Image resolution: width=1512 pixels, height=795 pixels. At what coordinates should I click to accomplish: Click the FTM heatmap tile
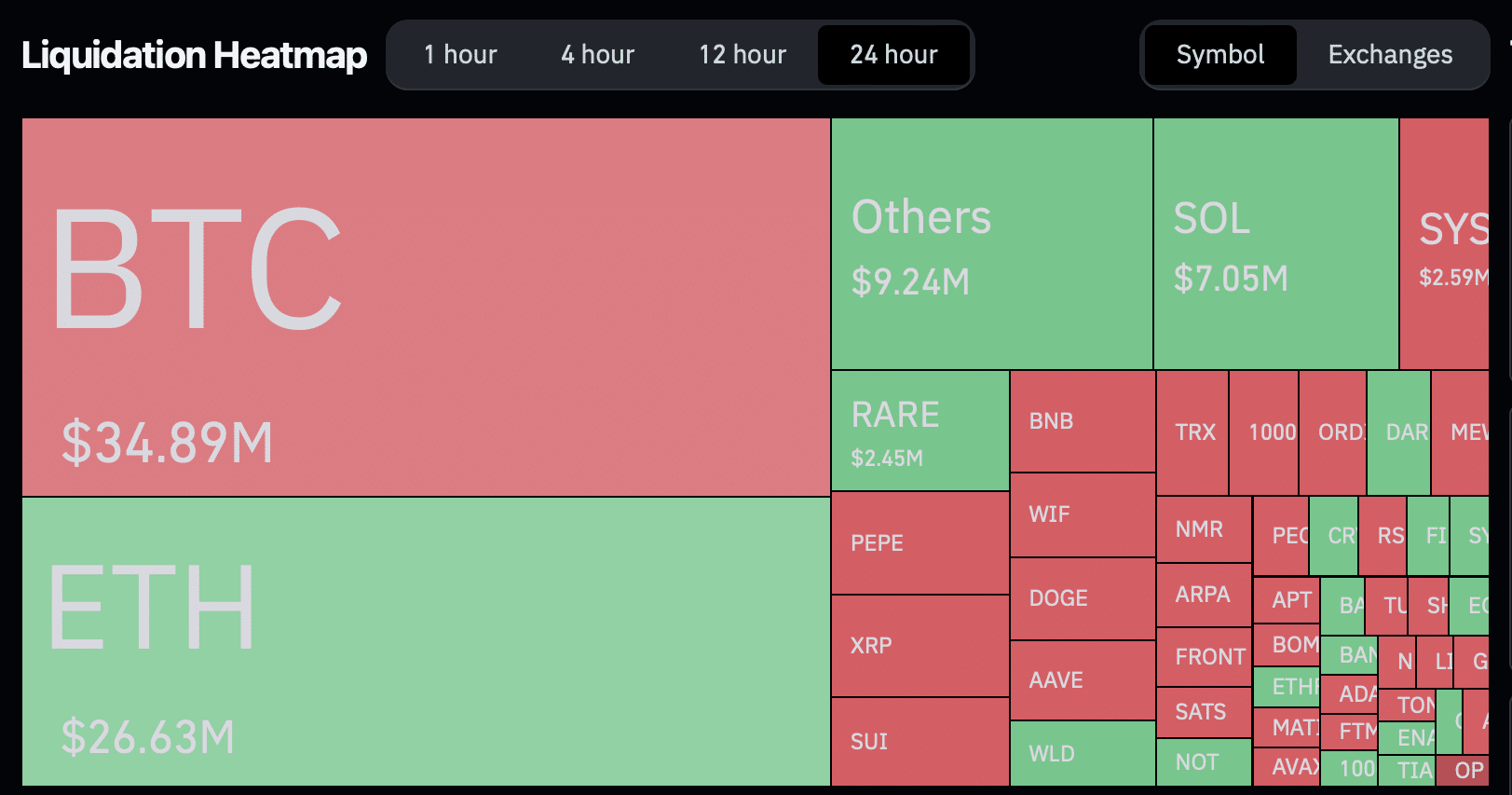point(1349,732)
